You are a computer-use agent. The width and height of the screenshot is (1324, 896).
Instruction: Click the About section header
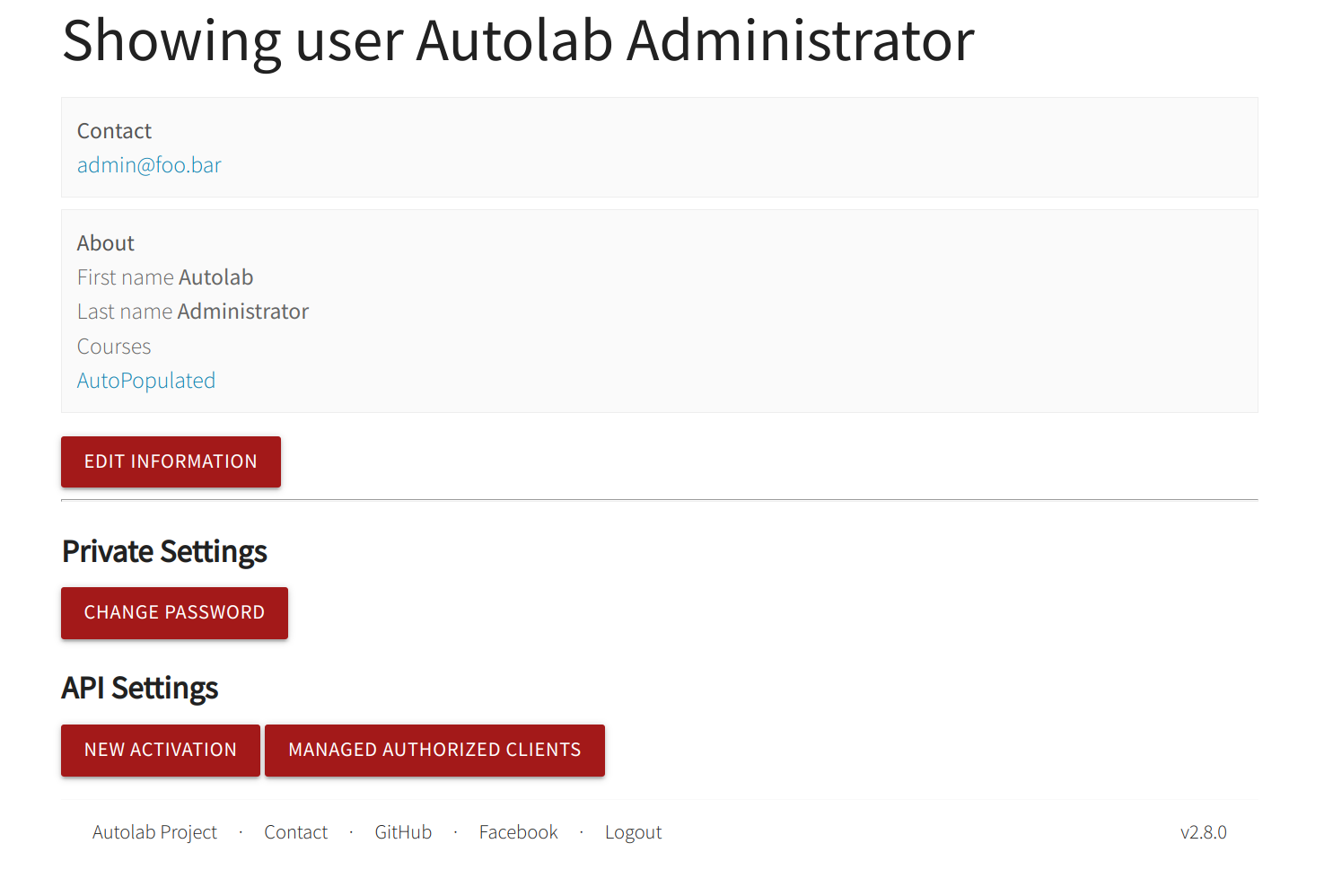click(105, 242)
